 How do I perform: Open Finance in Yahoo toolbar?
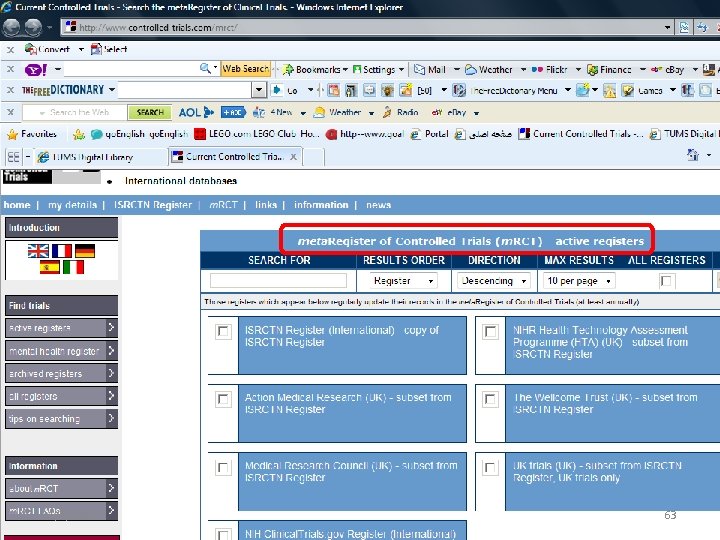click(x=609, y=69)
